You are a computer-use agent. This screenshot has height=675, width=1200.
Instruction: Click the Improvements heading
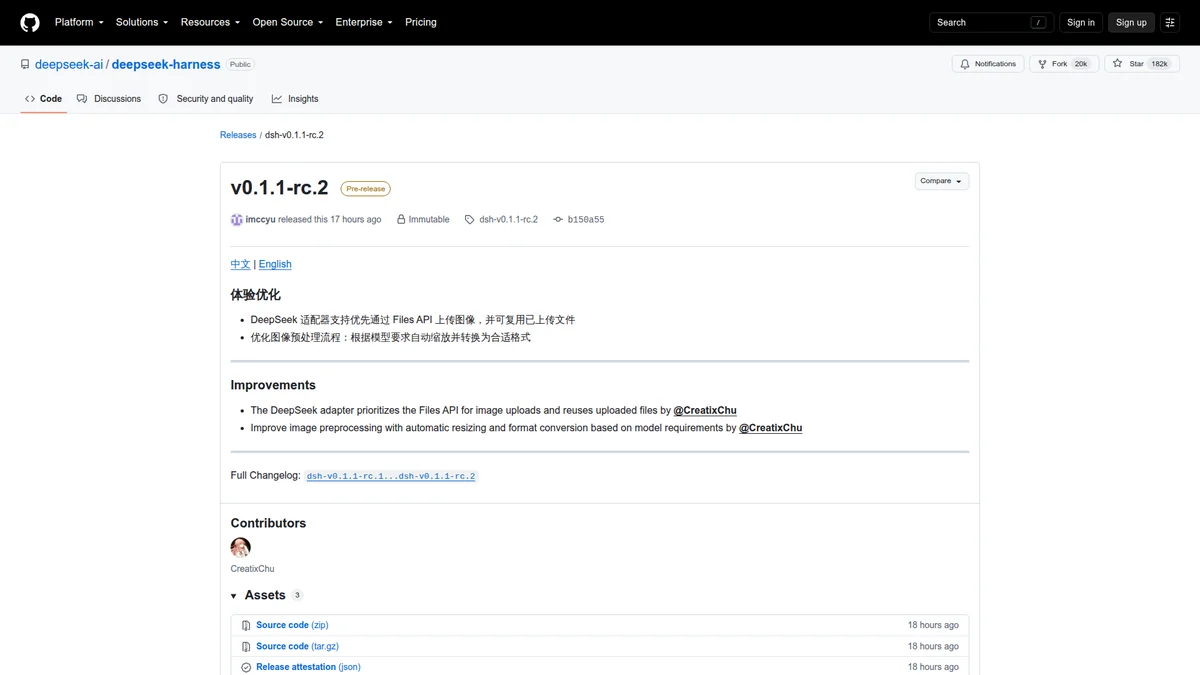click(273, 385)
